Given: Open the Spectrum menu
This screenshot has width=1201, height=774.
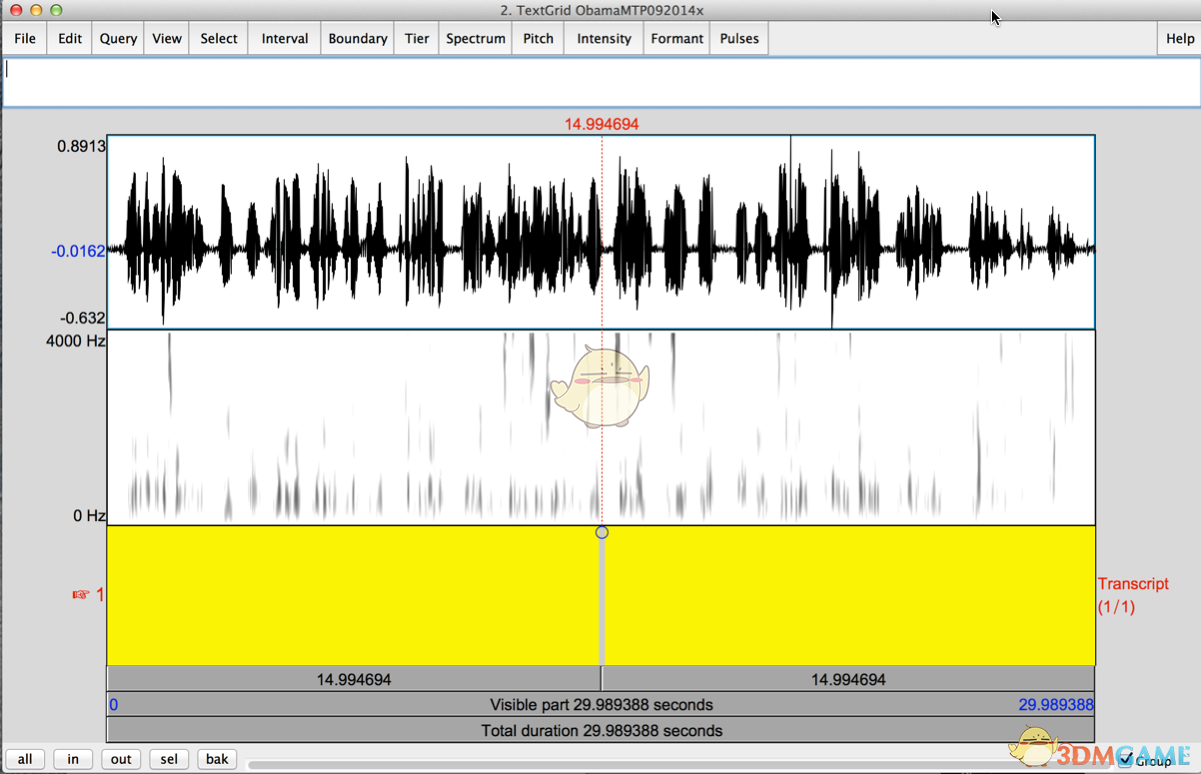Looking at the screenshot, I should (x=475, y=39).
